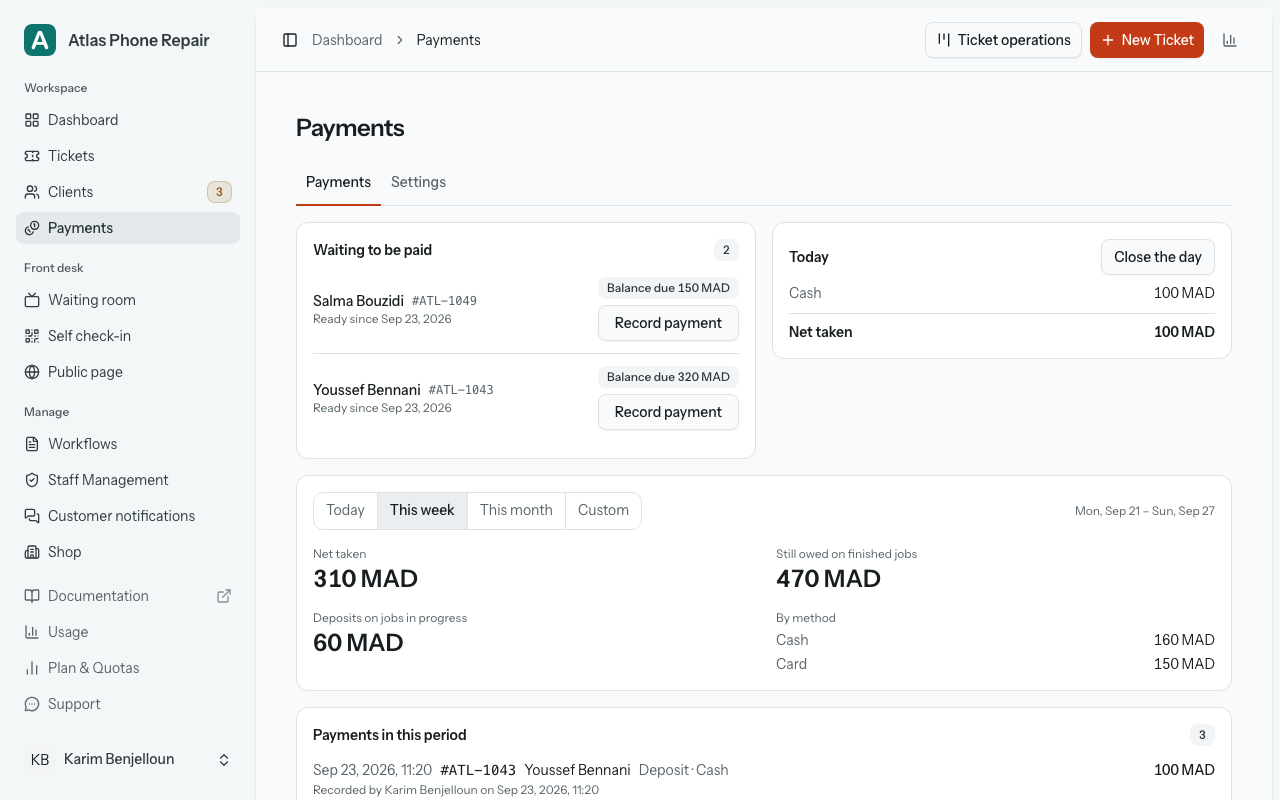Viewport: 1280px width, 800px height.
Task: Open the chart icon in top bar
Action: click(x=1230, y=40)
